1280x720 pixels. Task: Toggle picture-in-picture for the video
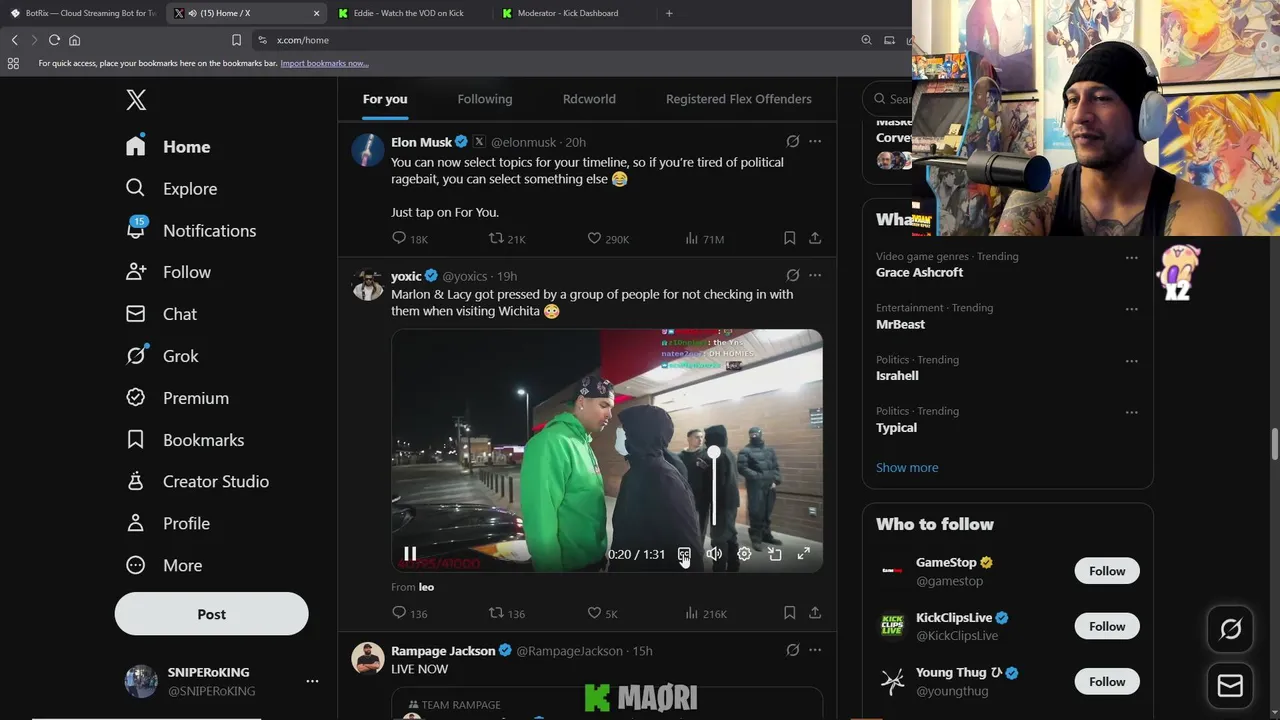[774, 554]
